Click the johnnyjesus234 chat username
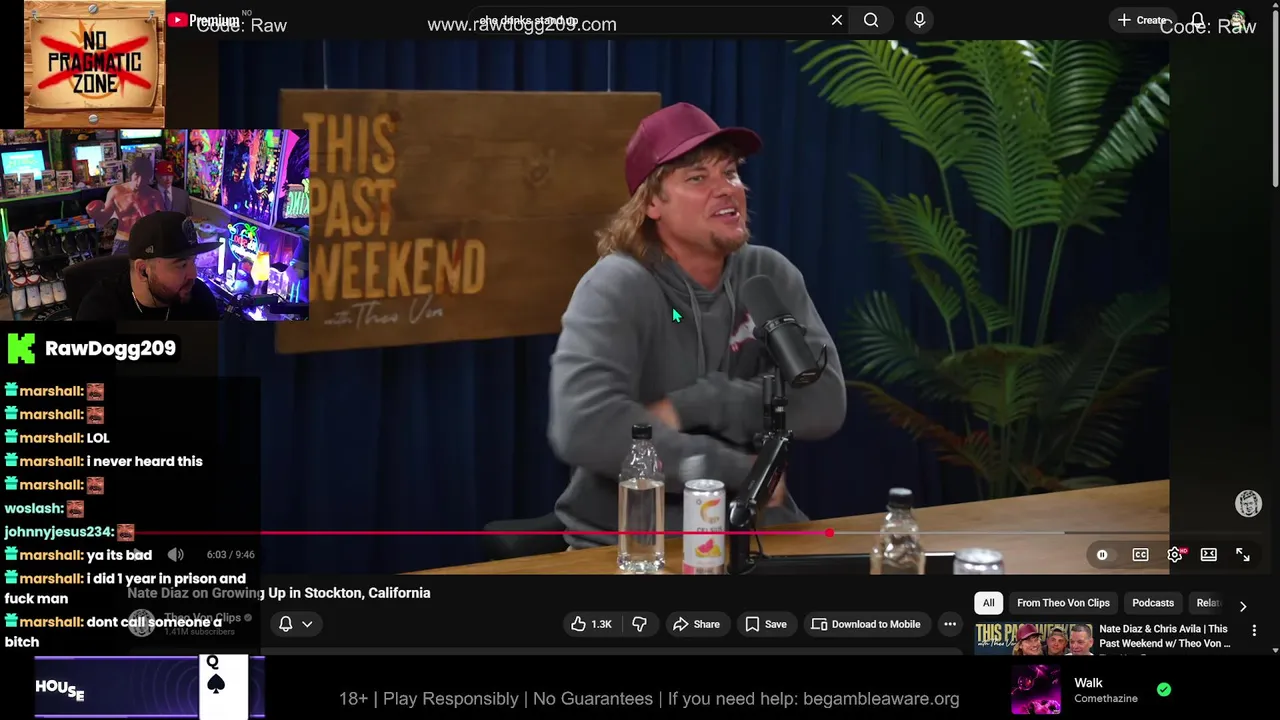This screenshot has width=1280, height=720. 58,532
